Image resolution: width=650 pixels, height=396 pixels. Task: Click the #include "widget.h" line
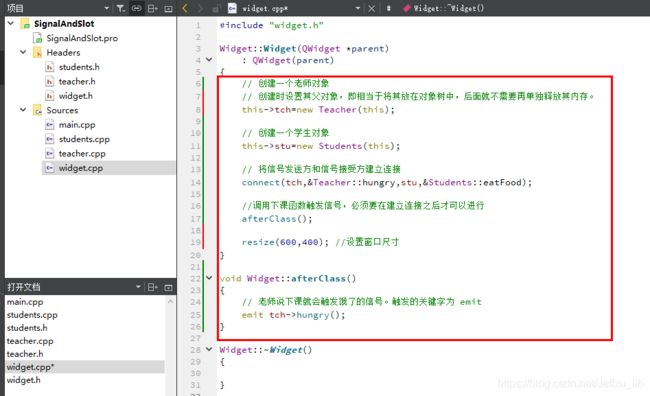tap(272, 25)
